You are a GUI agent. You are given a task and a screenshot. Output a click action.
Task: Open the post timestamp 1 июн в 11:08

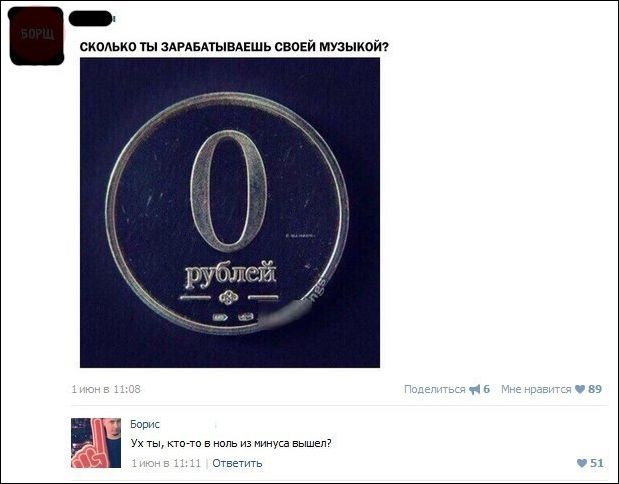pyautogui.click(x=106, y=389)
